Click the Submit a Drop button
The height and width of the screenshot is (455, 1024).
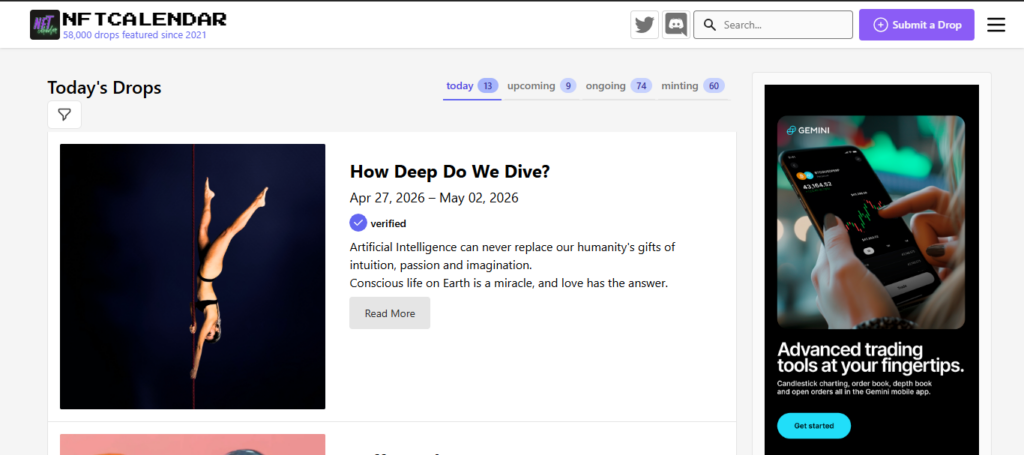coord(916,25)
